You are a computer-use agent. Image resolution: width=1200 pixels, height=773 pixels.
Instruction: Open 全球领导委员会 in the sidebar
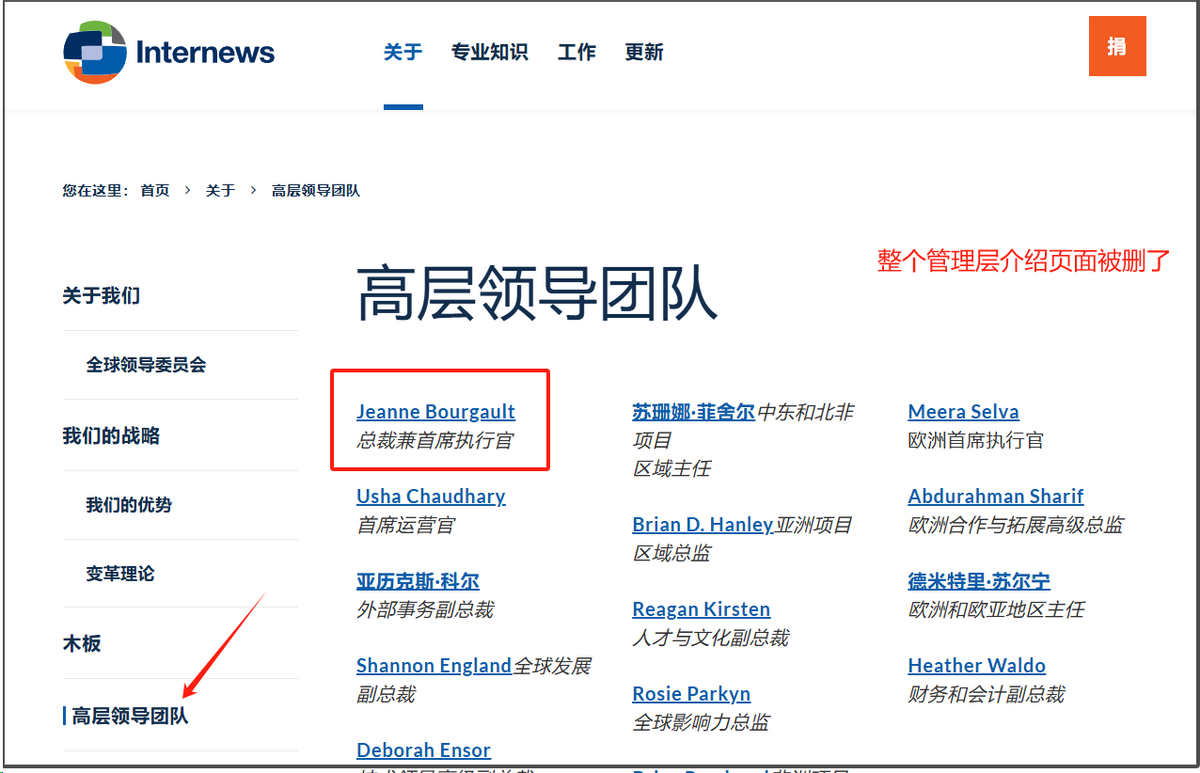click(x=146, y=365)
